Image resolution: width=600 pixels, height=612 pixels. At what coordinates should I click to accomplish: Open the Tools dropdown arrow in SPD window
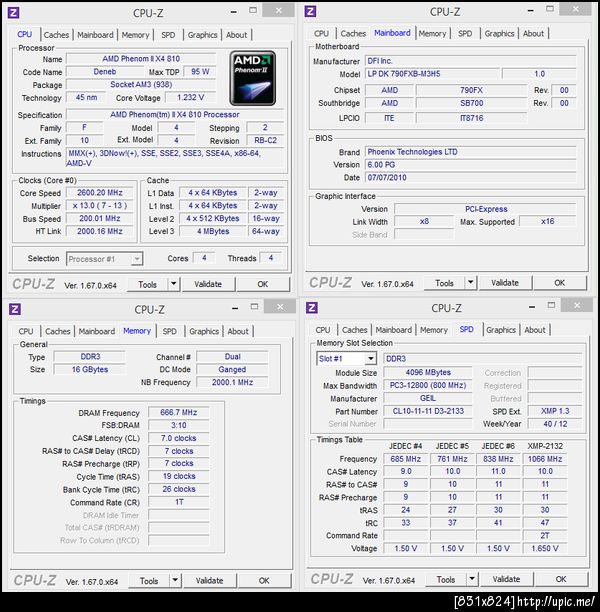click(472, 579)
